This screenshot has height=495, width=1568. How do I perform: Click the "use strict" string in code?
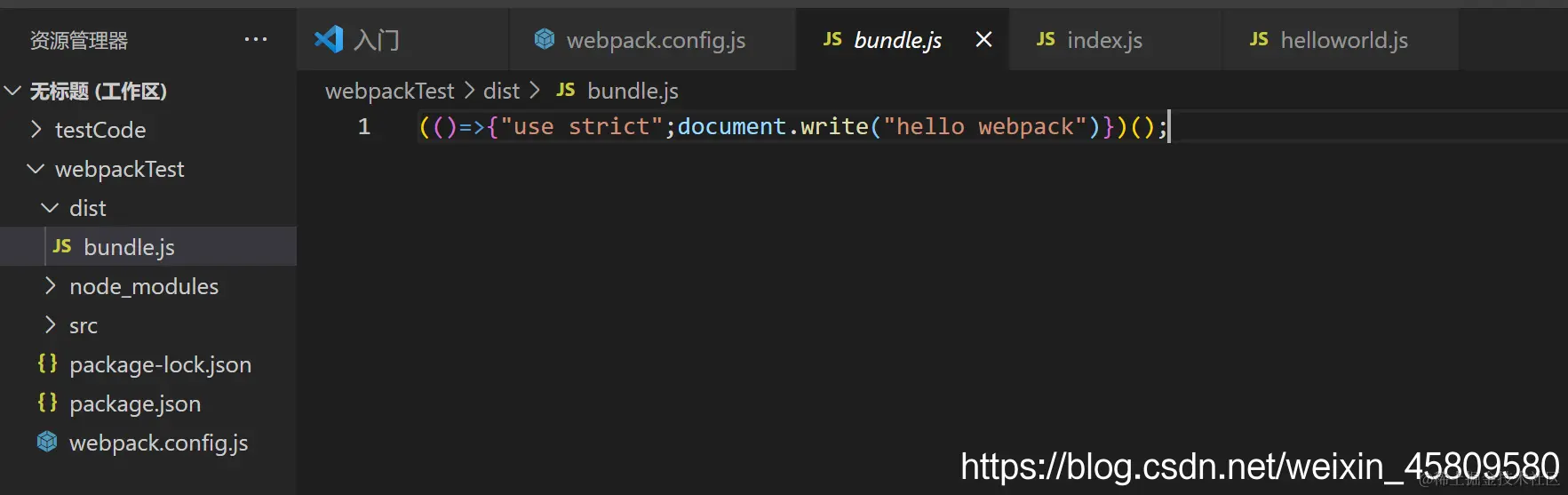coord(582,126)
